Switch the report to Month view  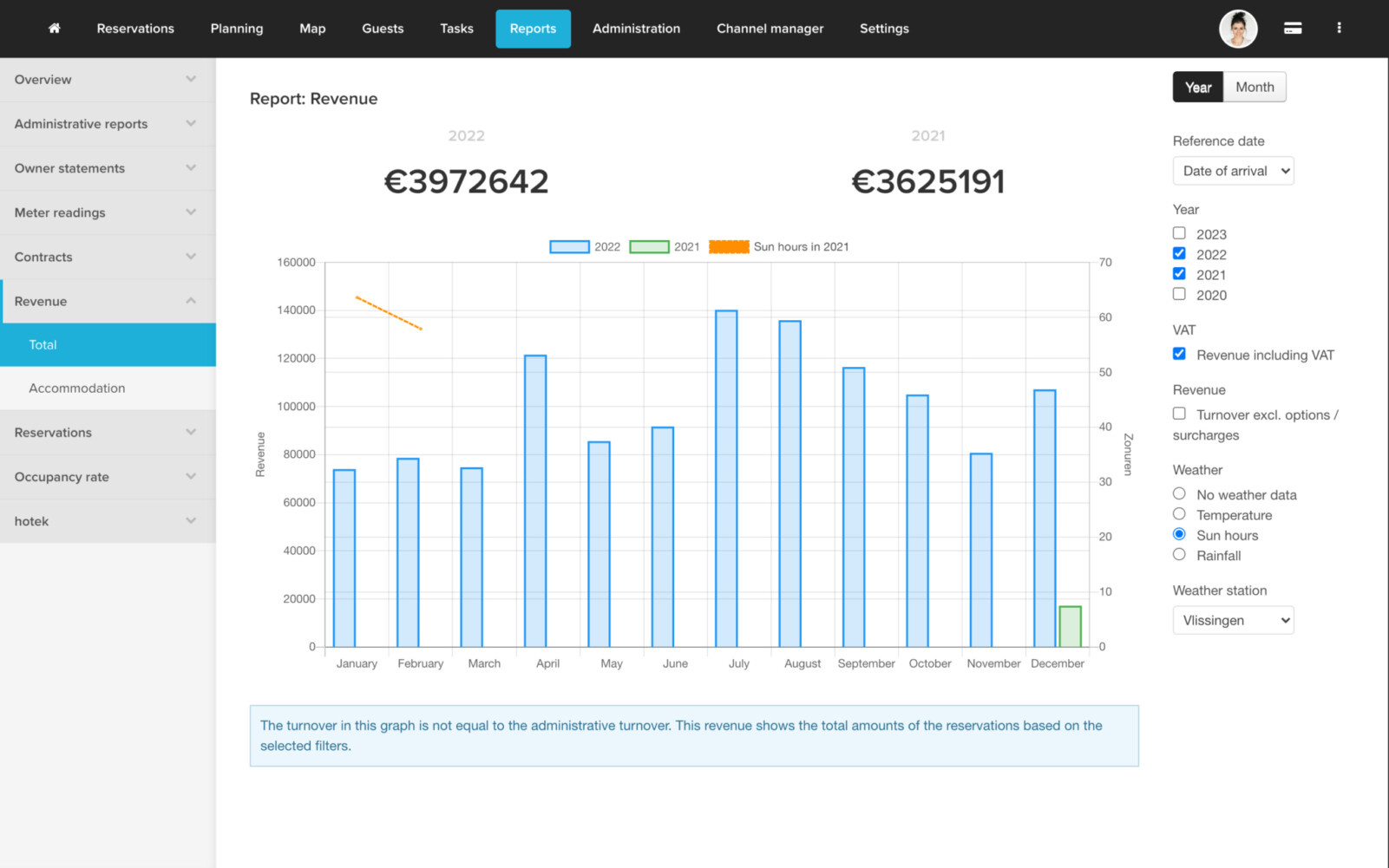[x=1255, y=87]
